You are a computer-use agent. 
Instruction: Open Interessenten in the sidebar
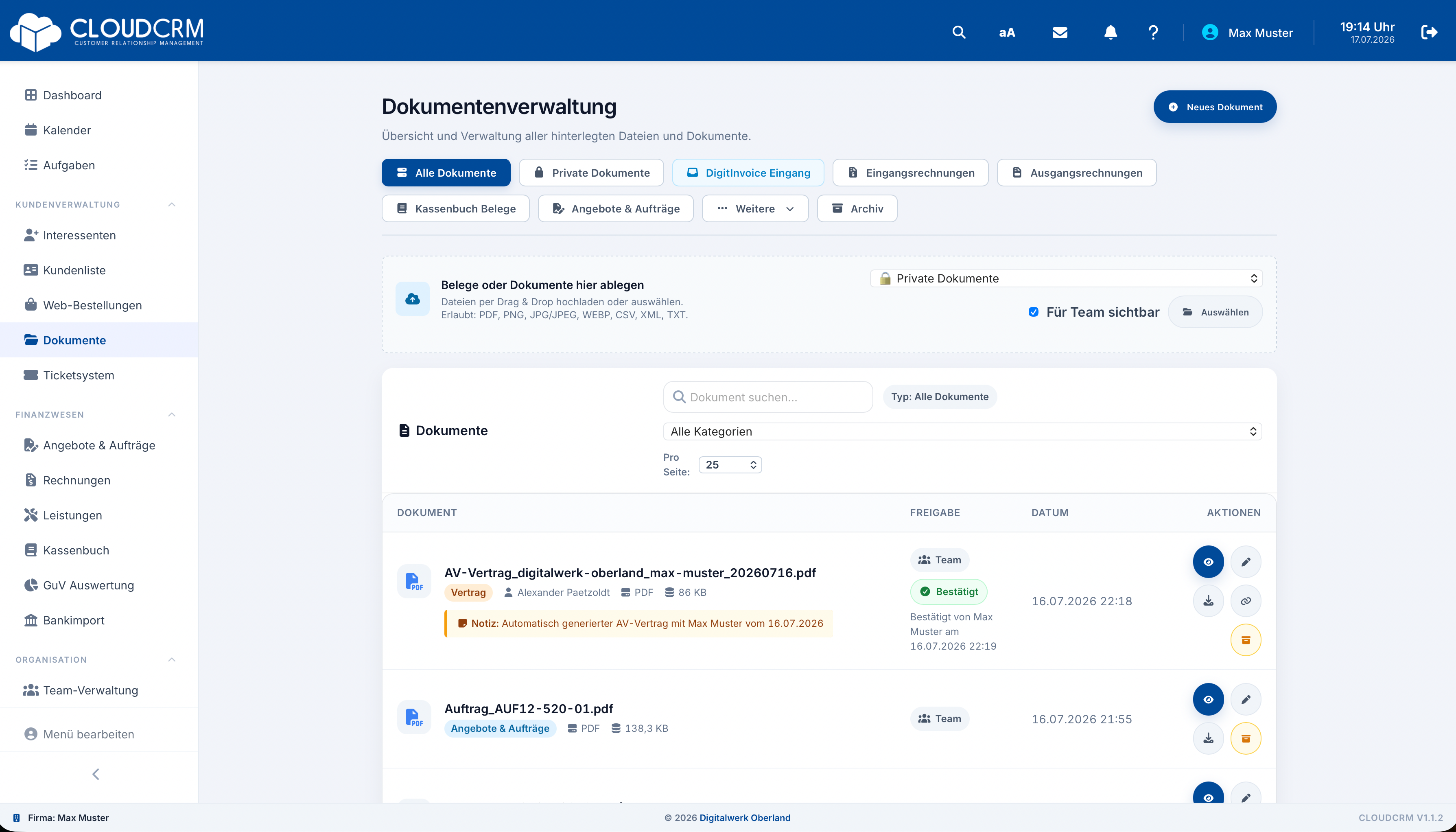pyautogui.click(x=99, y=235)
